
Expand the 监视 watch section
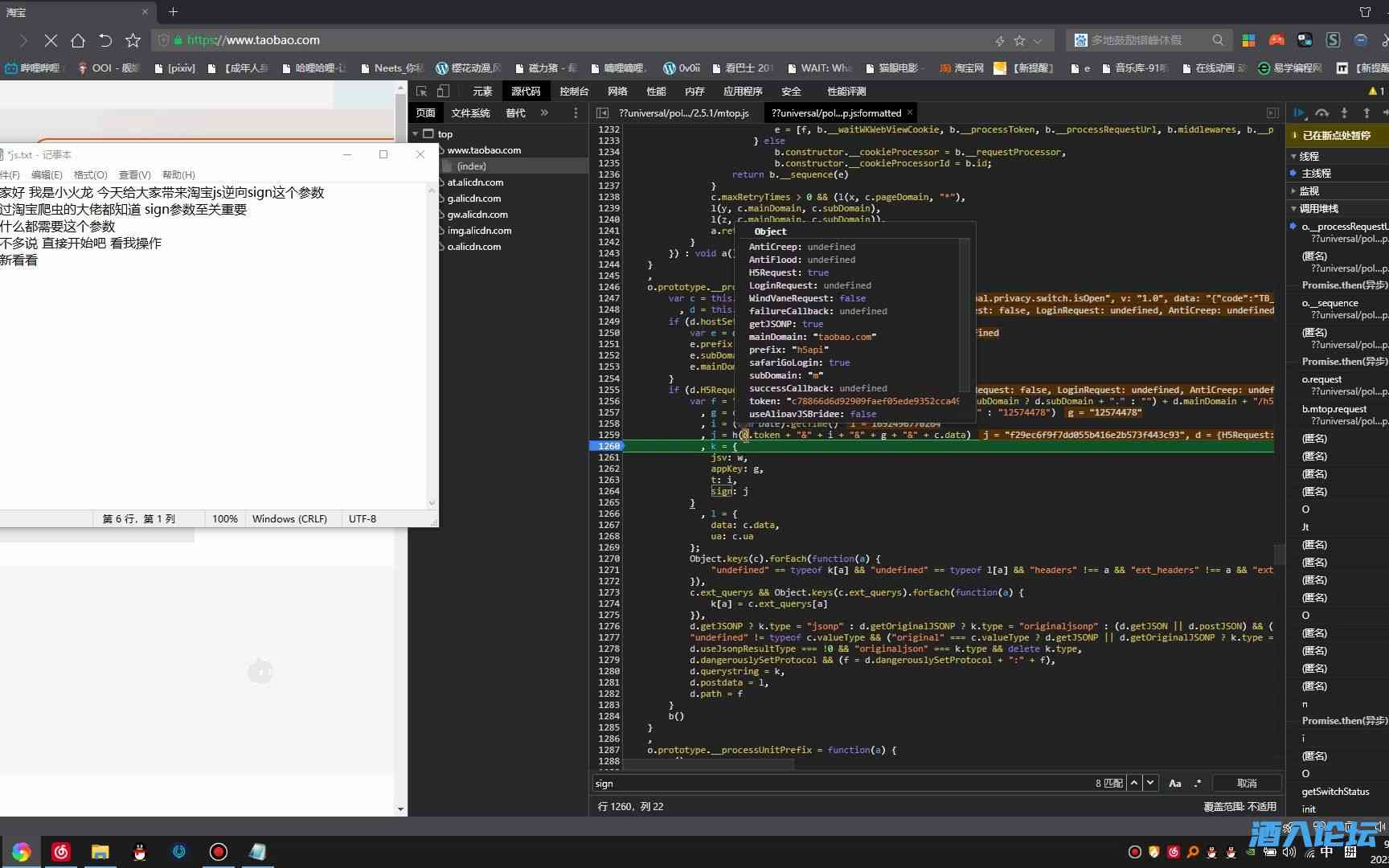(1309, 191)
